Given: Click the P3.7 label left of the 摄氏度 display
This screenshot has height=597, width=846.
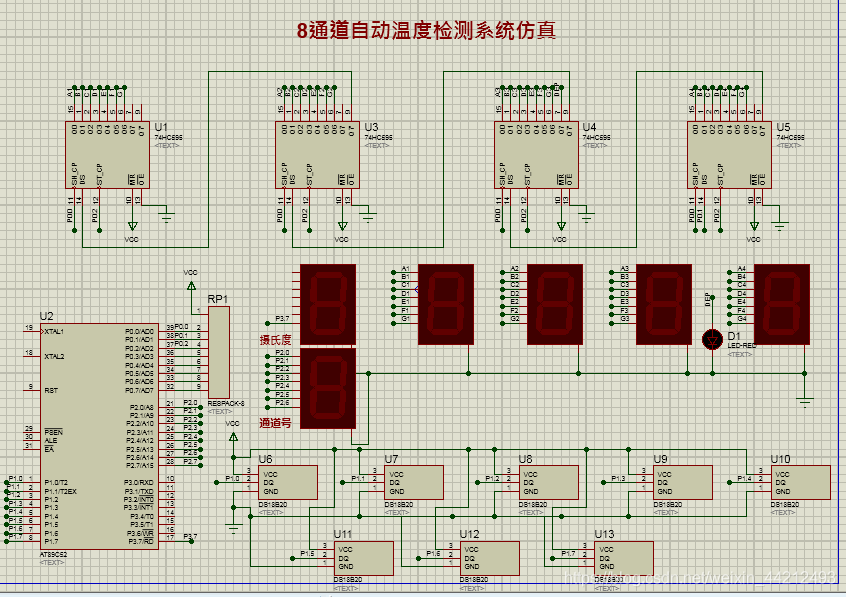Looking at the screenshot, I should pos(282,318).
